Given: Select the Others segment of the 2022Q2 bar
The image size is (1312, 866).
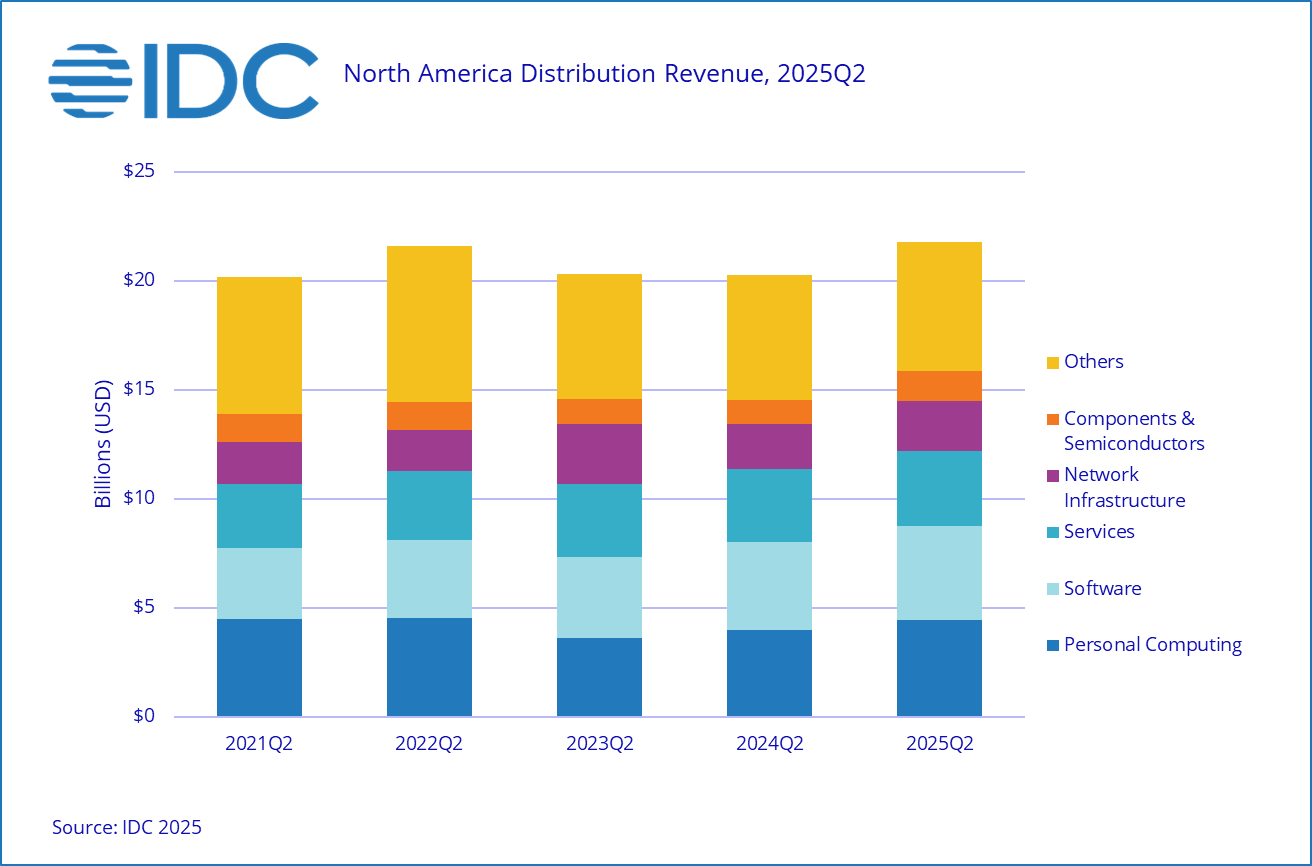Looking at the screenshot, I should coord(429,324).
